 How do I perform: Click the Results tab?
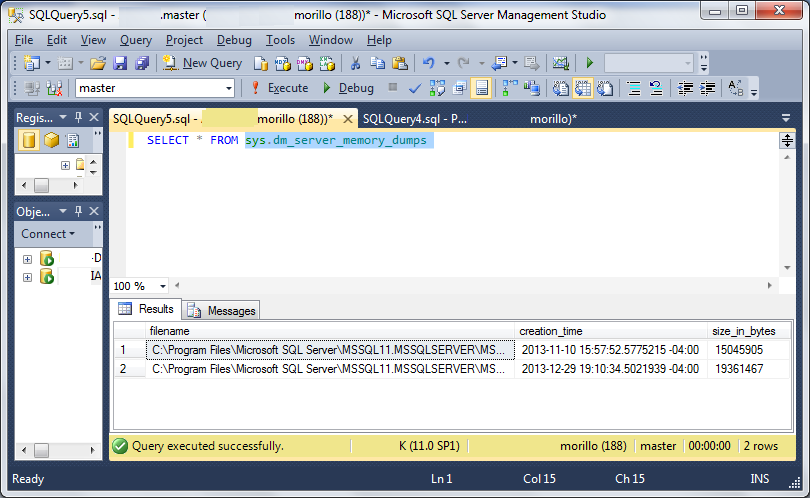[146, 309]
